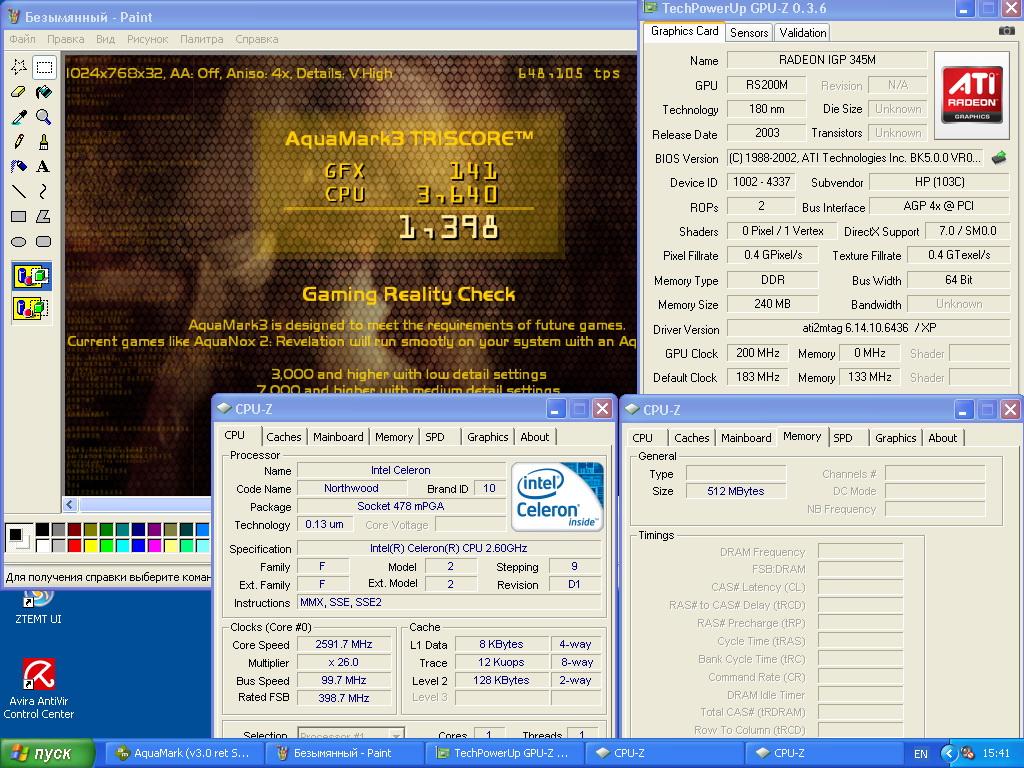This screenshot has height=768, width=1024.
Task: Pick the black color swatch in Paint palette
Action: pos(42,530)
